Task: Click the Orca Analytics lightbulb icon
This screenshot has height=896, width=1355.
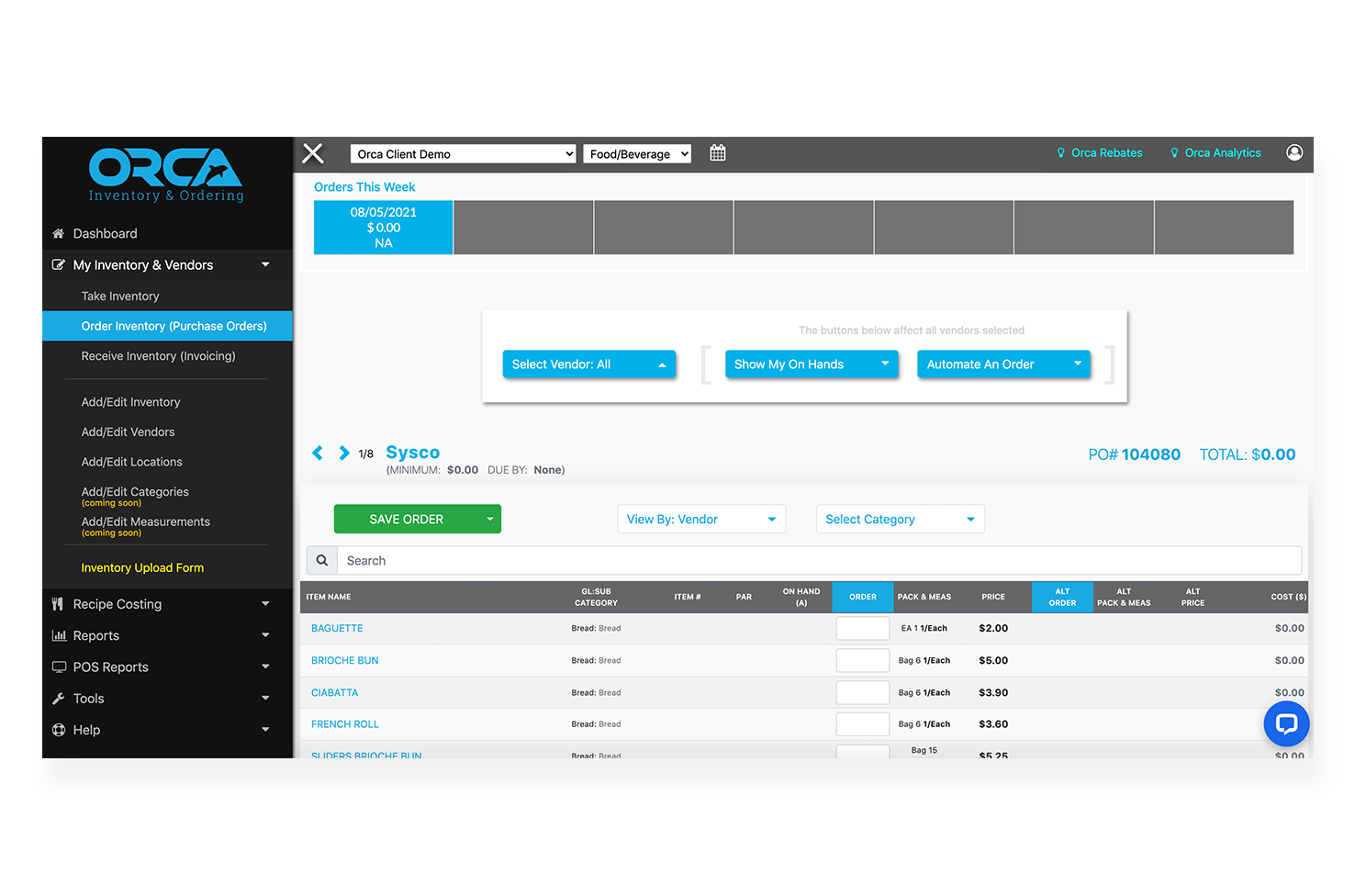Action: [1174, 153]
